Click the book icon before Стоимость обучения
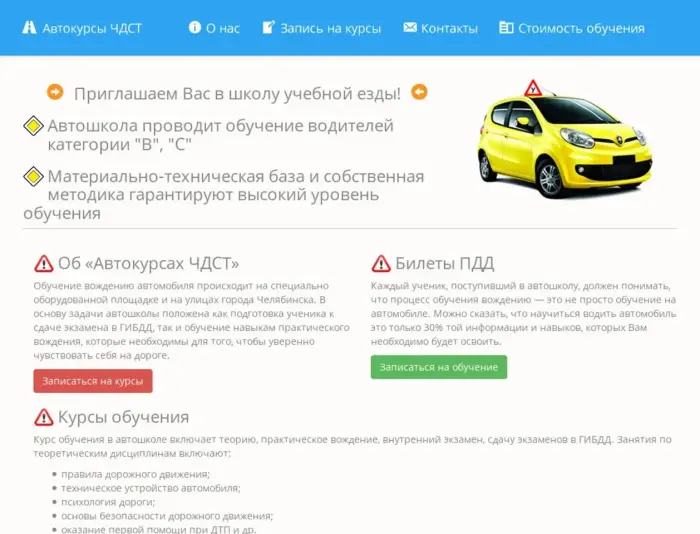 pyautogui.click(x=506, y=28)
